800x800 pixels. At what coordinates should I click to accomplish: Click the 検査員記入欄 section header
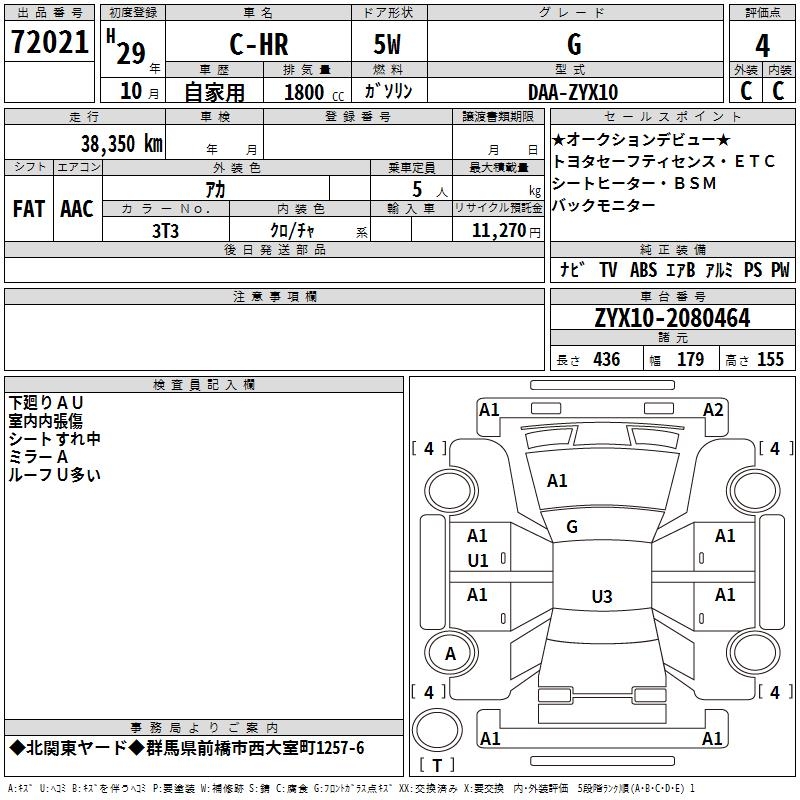tap(204, 385)
